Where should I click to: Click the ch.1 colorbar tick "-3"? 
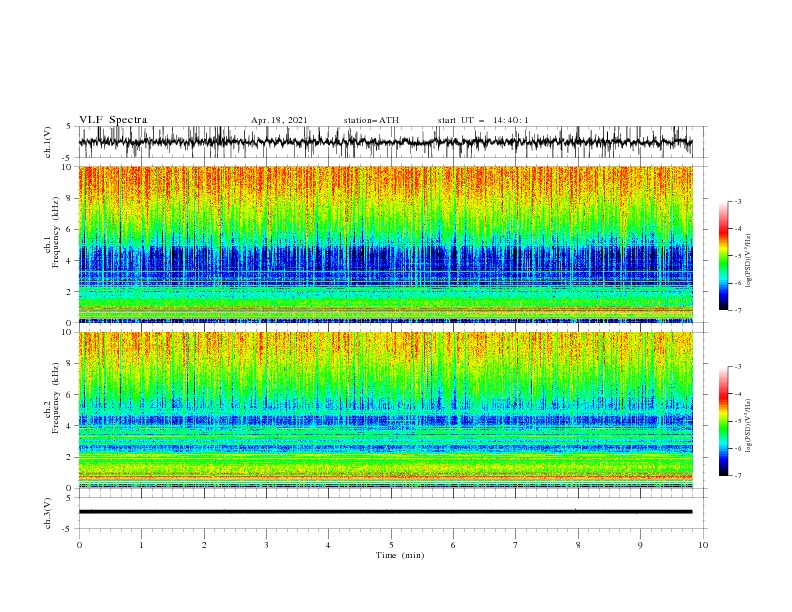[737, 201]
